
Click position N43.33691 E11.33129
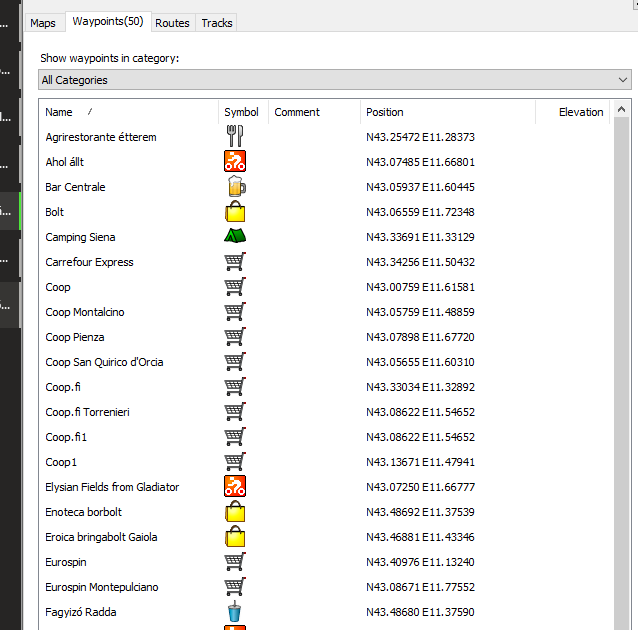(420, 237)
